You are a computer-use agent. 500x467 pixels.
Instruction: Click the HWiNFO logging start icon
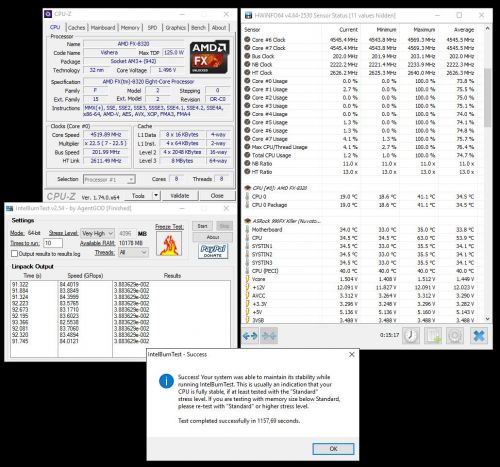click(433, 335)
